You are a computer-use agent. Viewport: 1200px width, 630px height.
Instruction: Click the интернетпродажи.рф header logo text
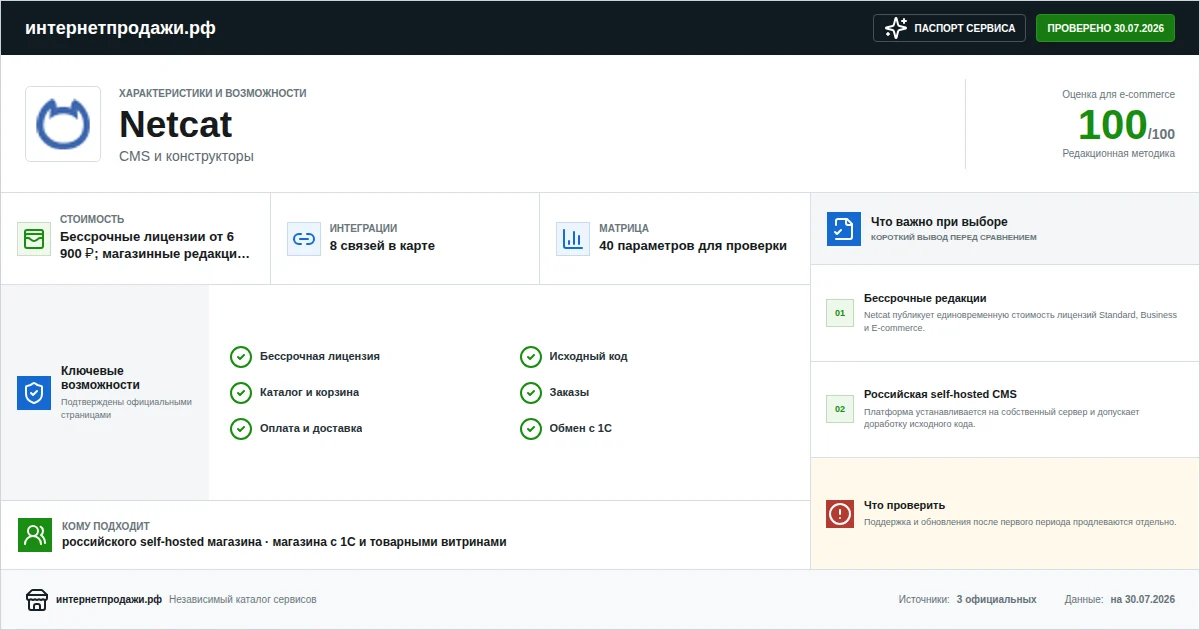[120, 28]
